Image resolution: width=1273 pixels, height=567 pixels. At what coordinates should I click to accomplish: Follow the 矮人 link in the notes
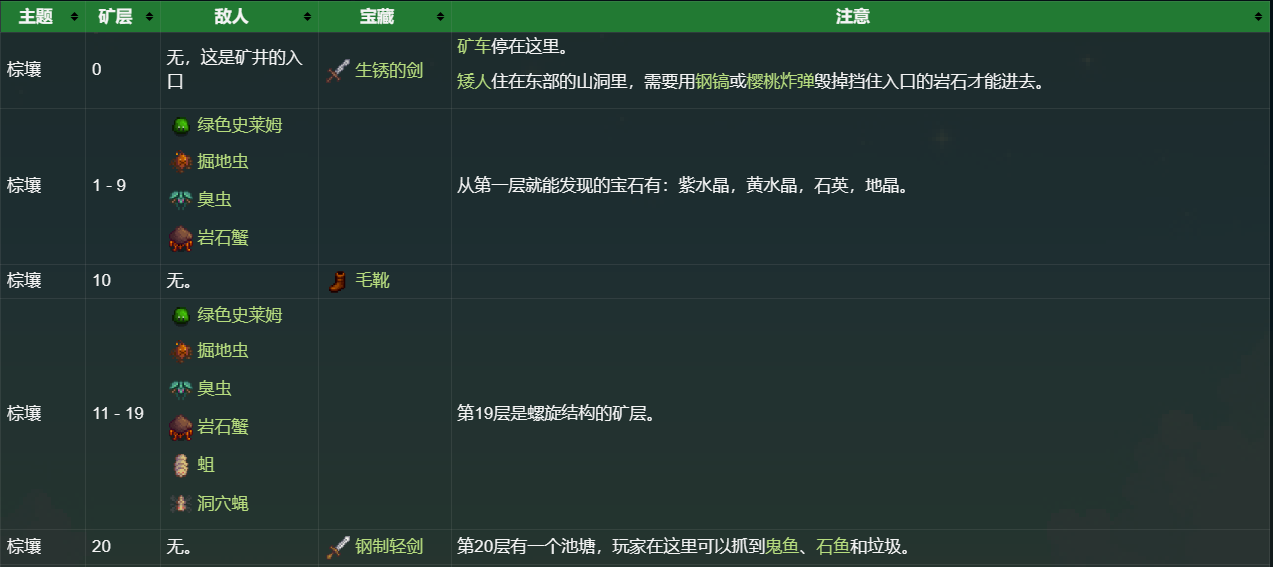click(x=474, y=82)
